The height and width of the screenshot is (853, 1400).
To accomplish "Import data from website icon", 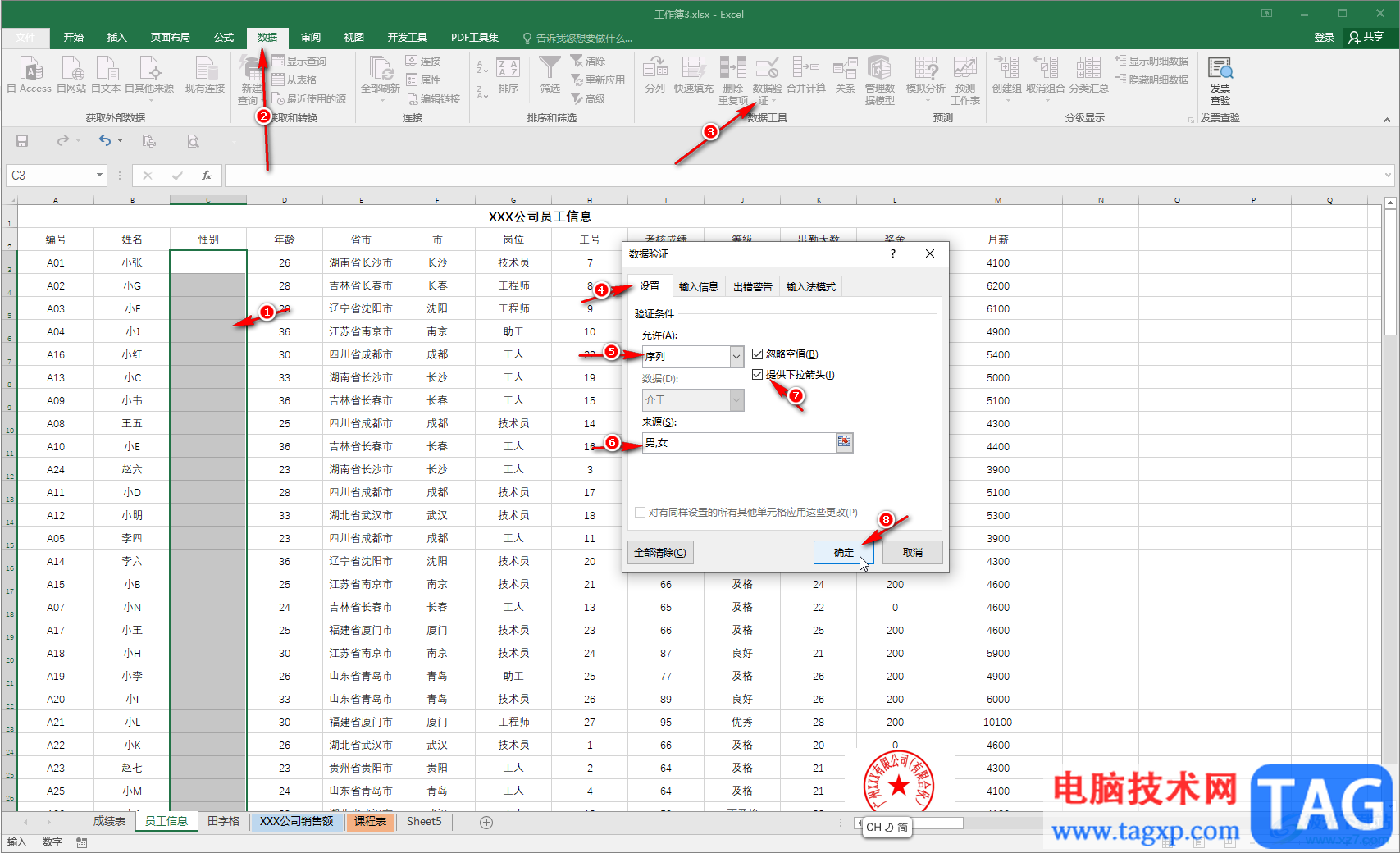I will [72, 68].
